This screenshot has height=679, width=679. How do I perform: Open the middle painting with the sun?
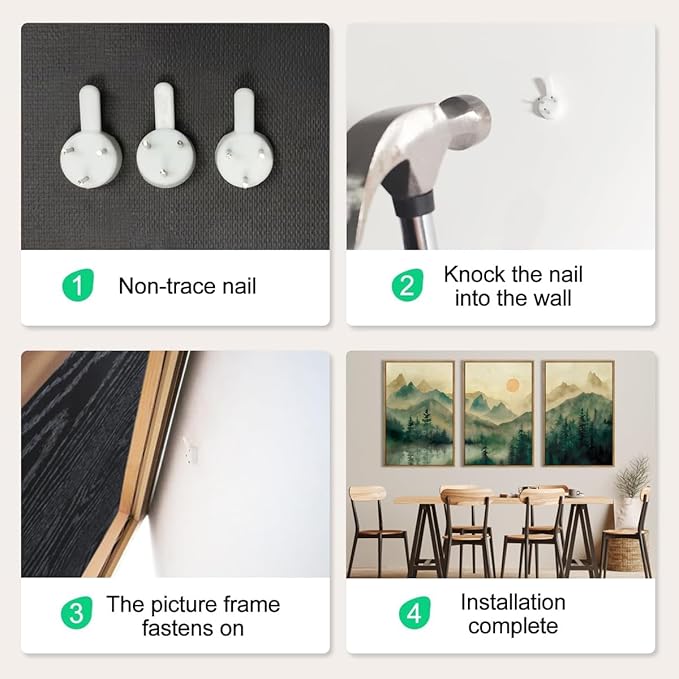pyautogui.click(x=499, y=414)
